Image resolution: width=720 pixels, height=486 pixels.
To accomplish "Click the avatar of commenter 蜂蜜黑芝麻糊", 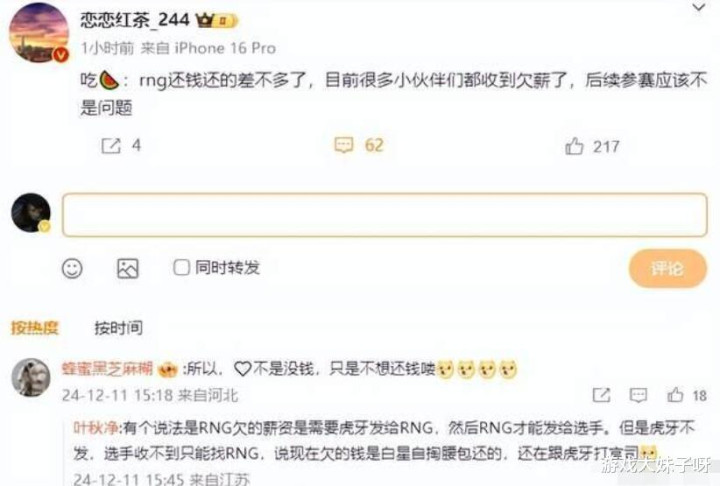I will (x=31, y=377).
